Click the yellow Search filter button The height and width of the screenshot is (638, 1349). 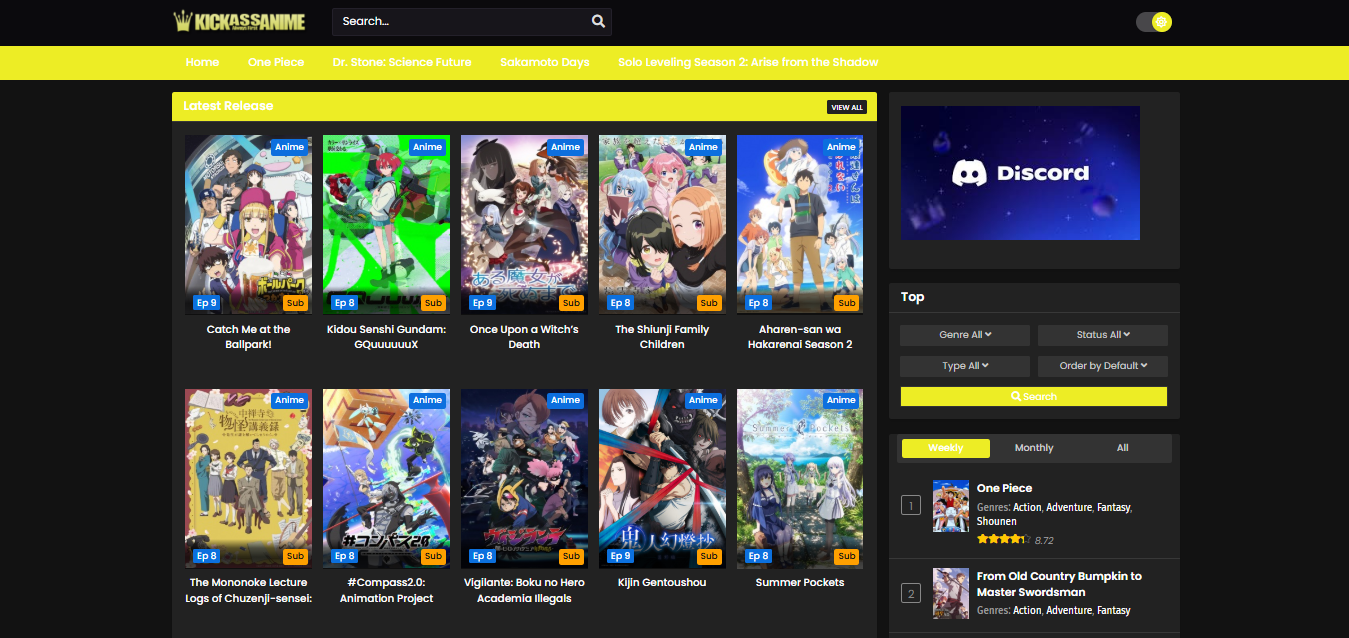pos(1034,397)
